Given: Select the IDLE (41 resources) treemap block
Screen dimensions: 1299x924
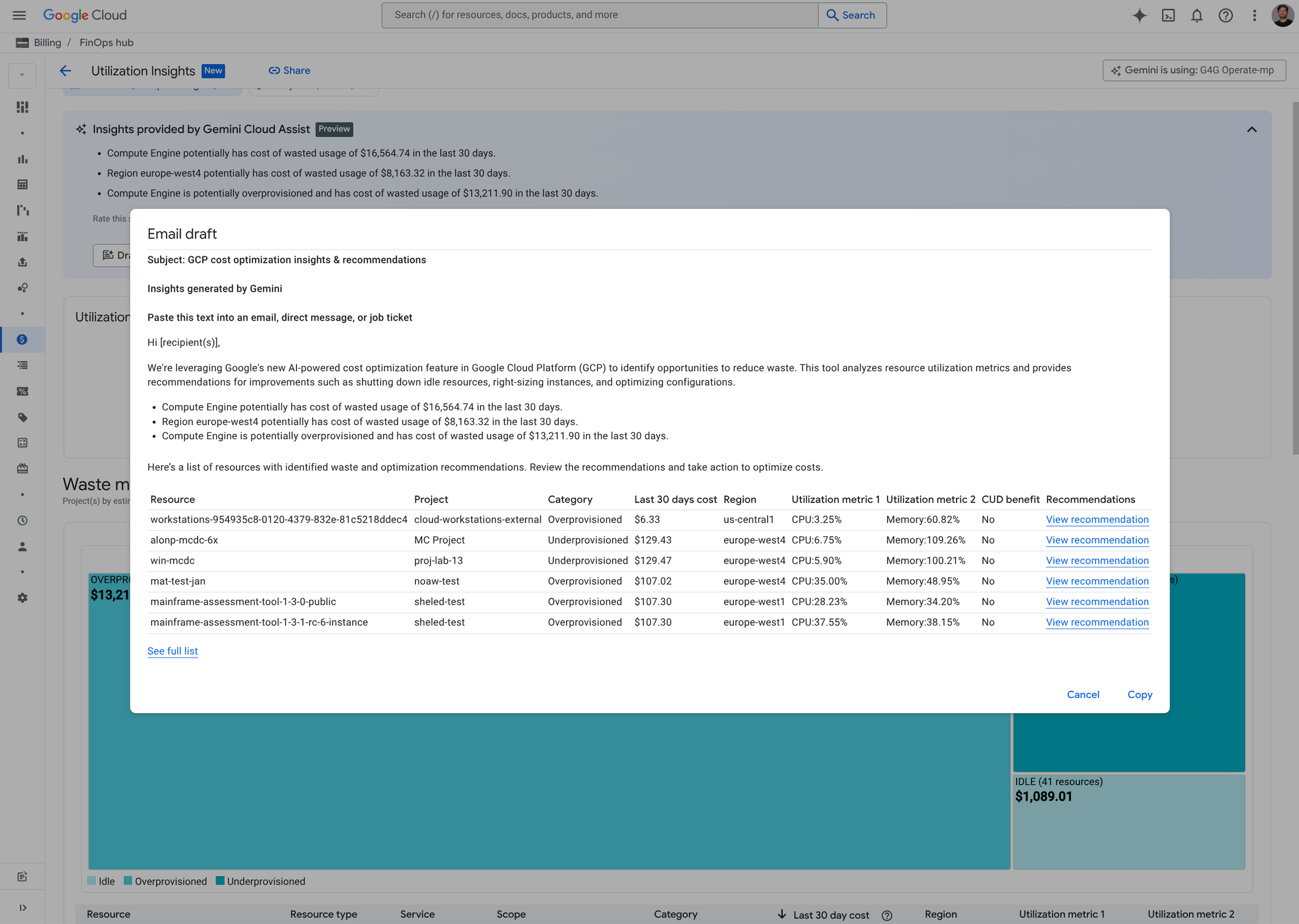Looking at the screenshot, I should [1129, 822].
